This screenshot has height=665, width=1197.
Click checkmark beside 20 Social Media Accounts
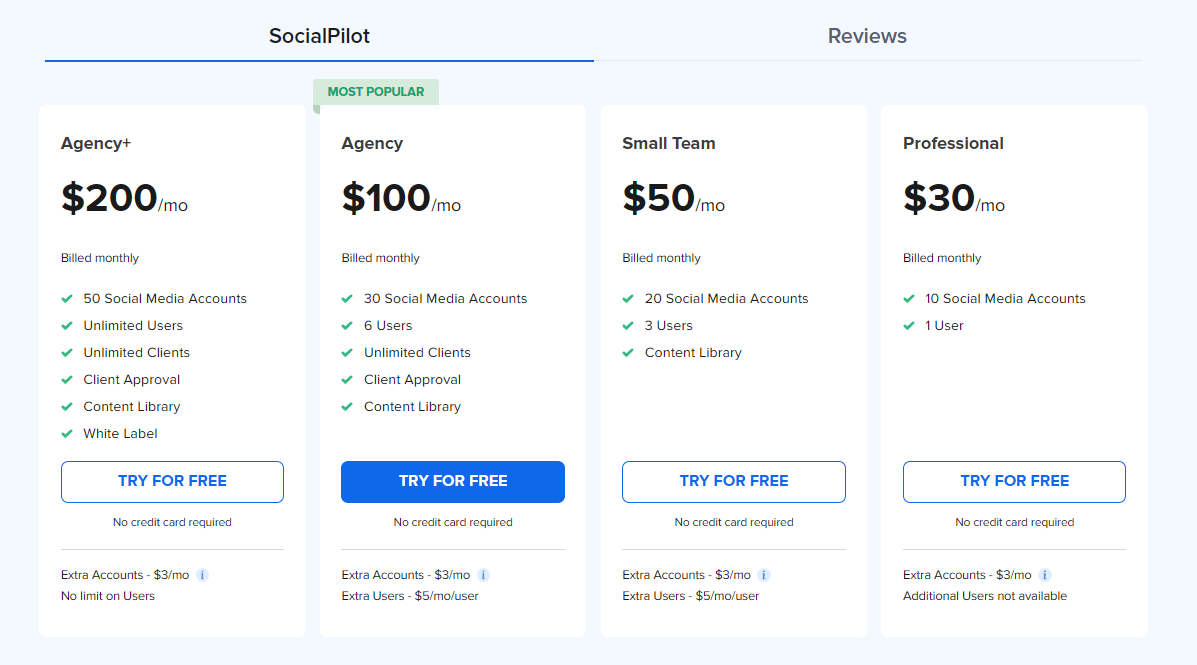click(x=628, y=299)
